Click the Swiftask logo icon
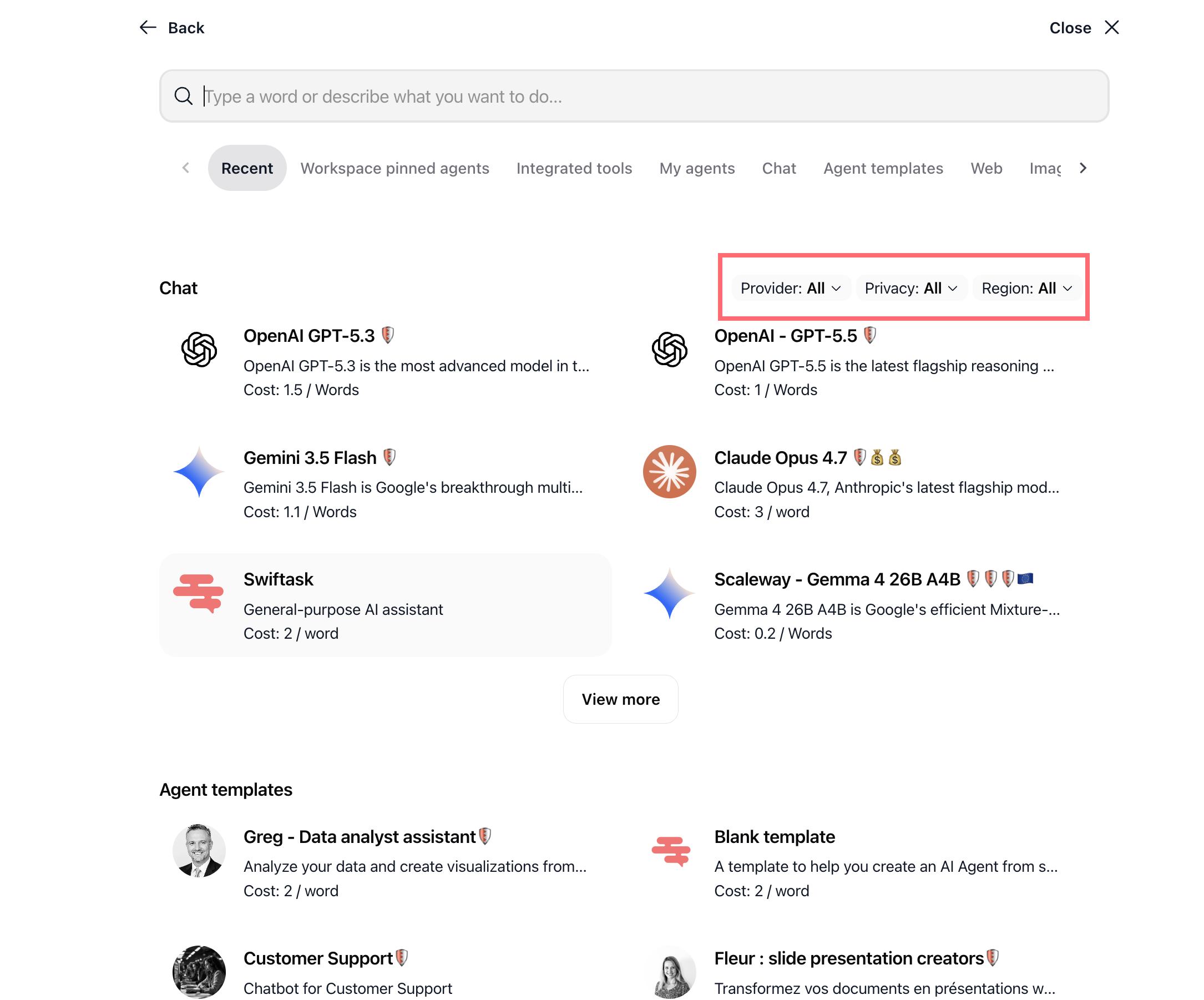 tap(199, 593)
